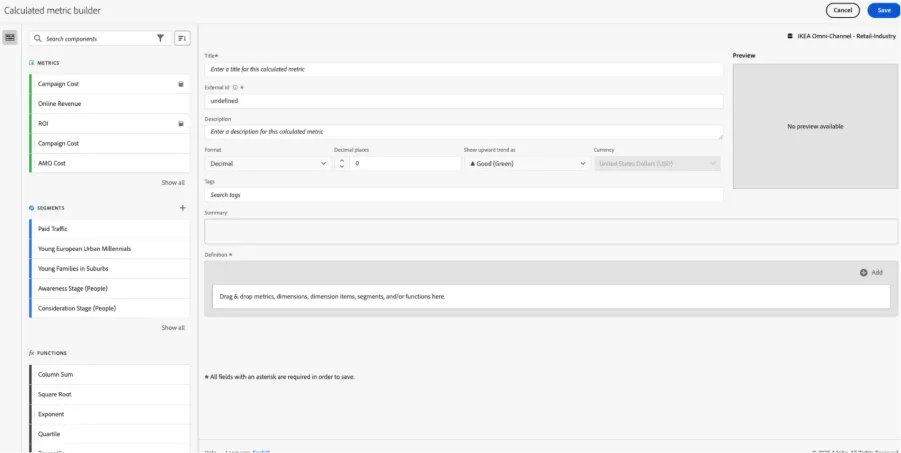The width and height of the screenshot is (901, 453).
Task: Select the Quartile function
Action: coord(109,434)
